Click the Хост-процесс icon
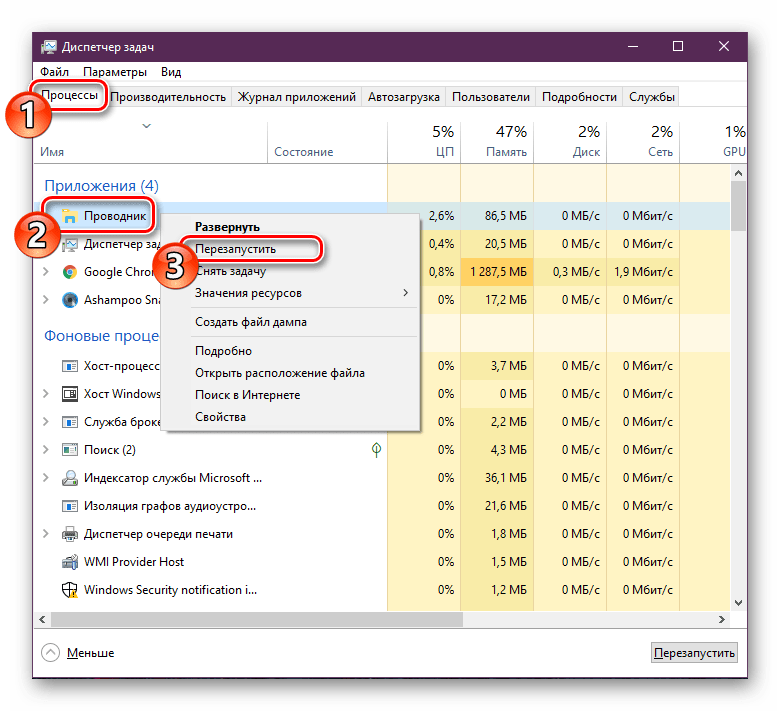This screenshot has width=780, height=711. pyautogui.click(x=70, y=366)
